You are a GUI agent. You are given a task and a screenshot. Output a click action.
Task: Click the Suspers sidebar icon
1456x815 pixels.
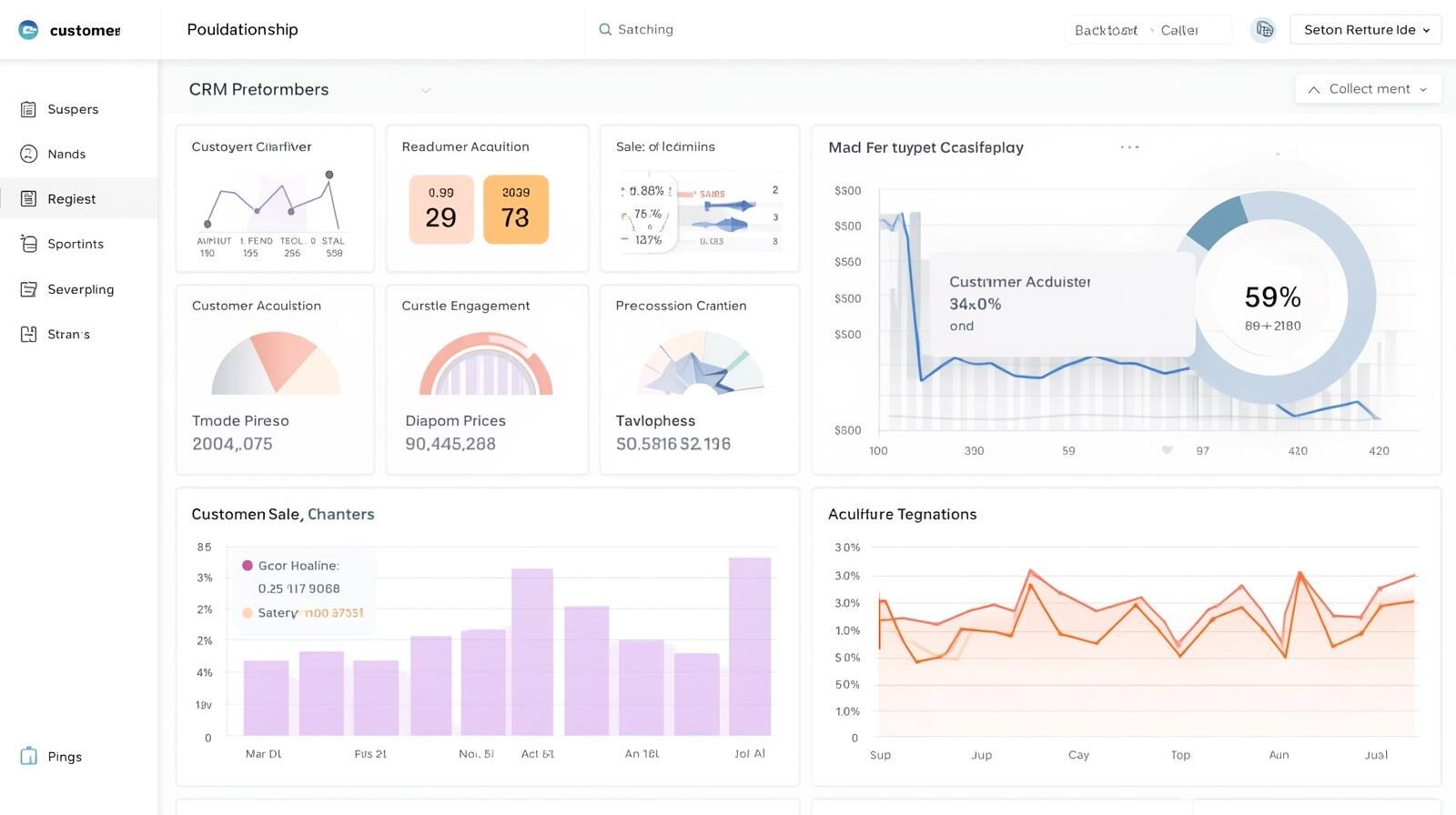29,109
